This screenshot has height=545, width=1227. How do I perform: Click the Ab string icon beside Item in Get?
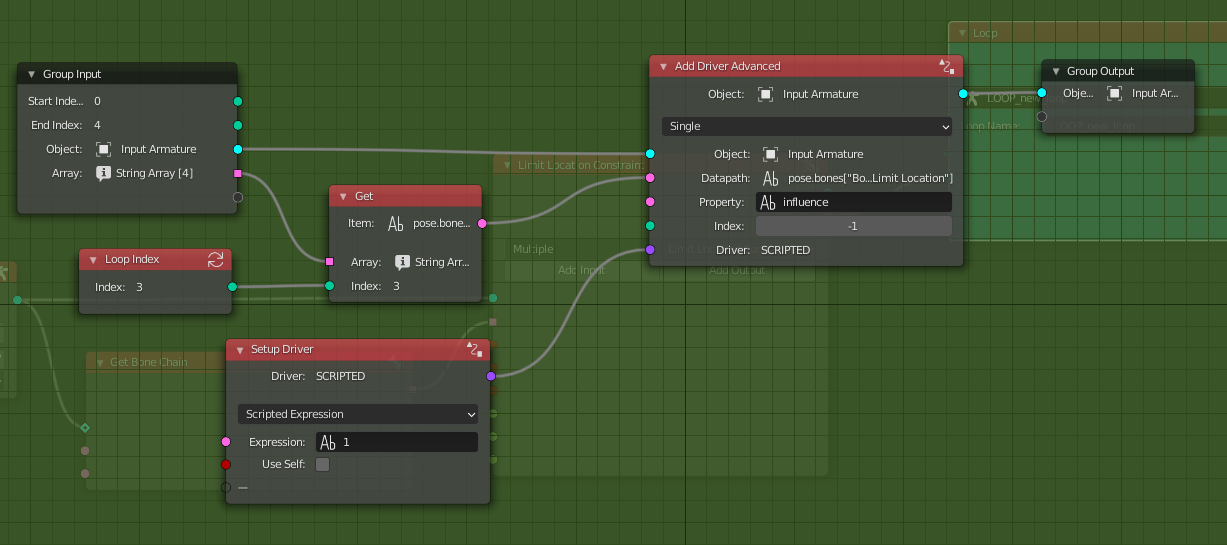(x=396, y=224)
